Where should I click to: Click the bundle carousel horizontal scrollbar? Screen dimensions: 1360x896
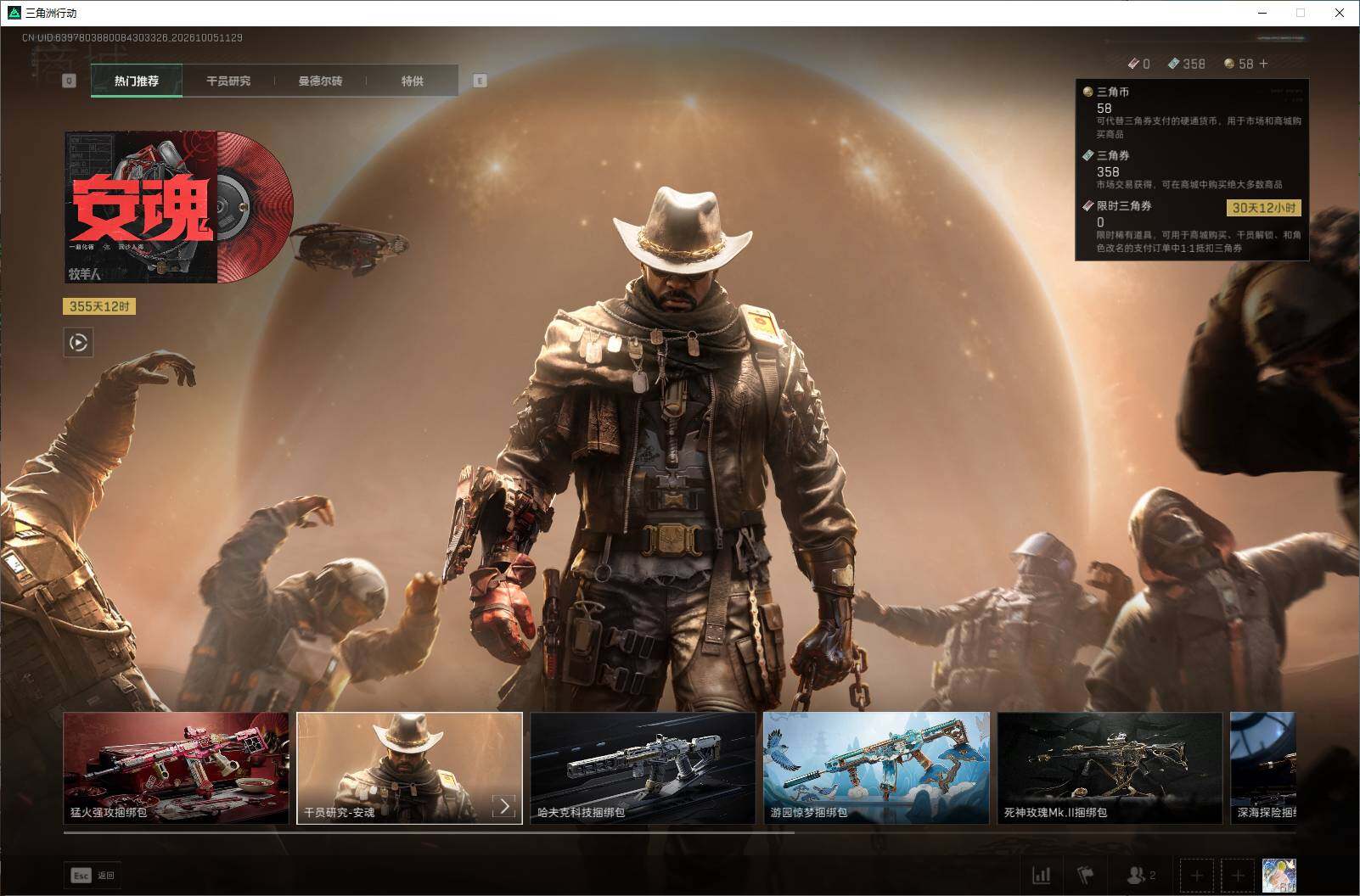click(x=429, y=833)
